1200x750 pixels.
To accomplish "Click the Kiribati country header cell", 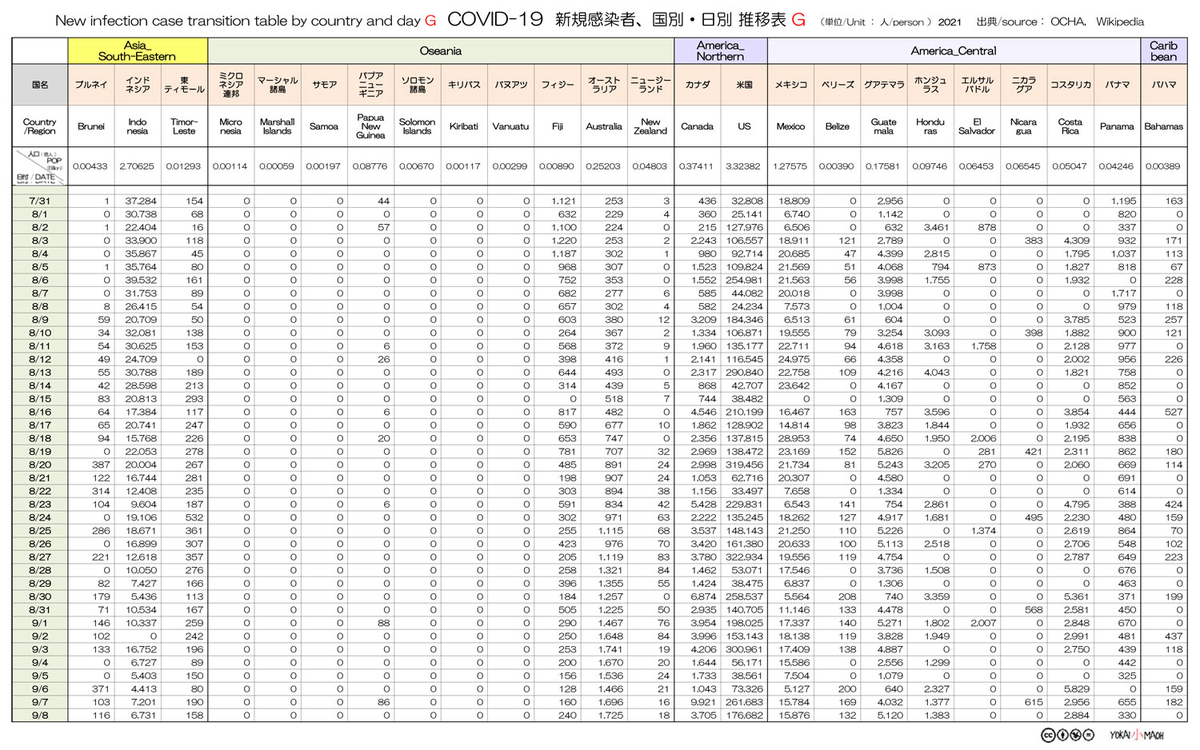I will click(464, 127).
